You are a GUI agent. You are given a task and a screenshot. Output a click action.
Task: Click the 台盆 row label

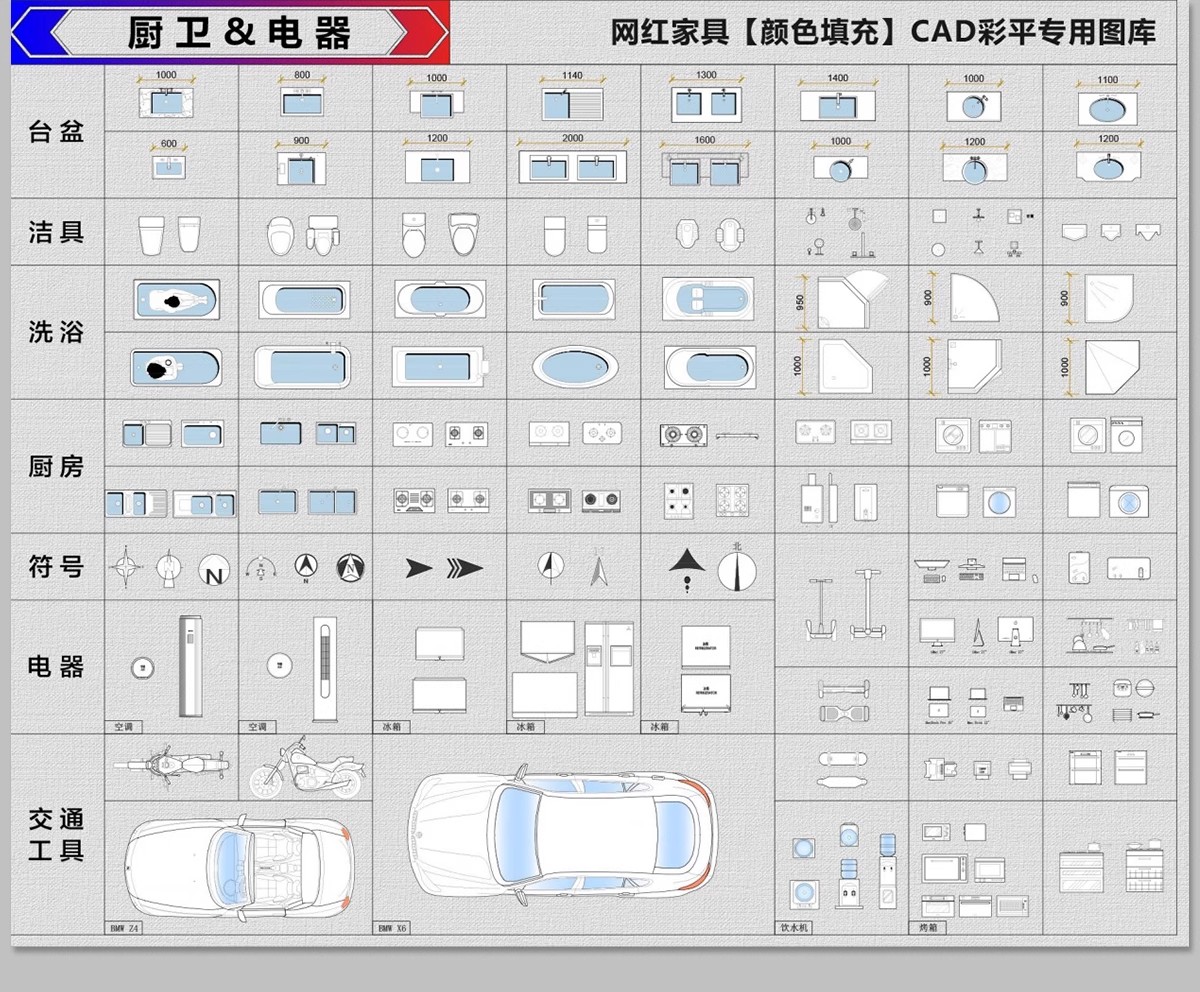click(56, 131)
